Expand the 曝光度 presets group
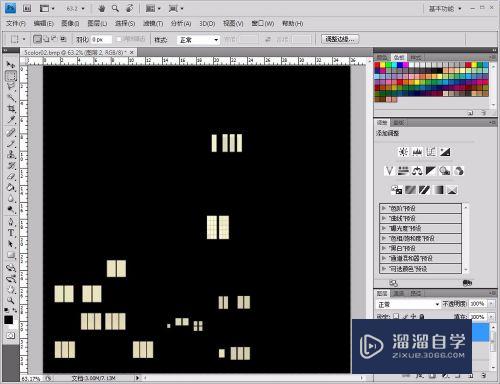This screenshot has height=384, width=500. [x=383, y=228]
